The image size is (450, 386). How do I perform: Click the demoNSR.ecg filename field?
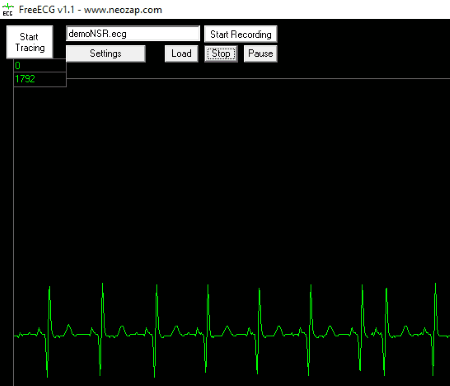click(x=133, y=34)
